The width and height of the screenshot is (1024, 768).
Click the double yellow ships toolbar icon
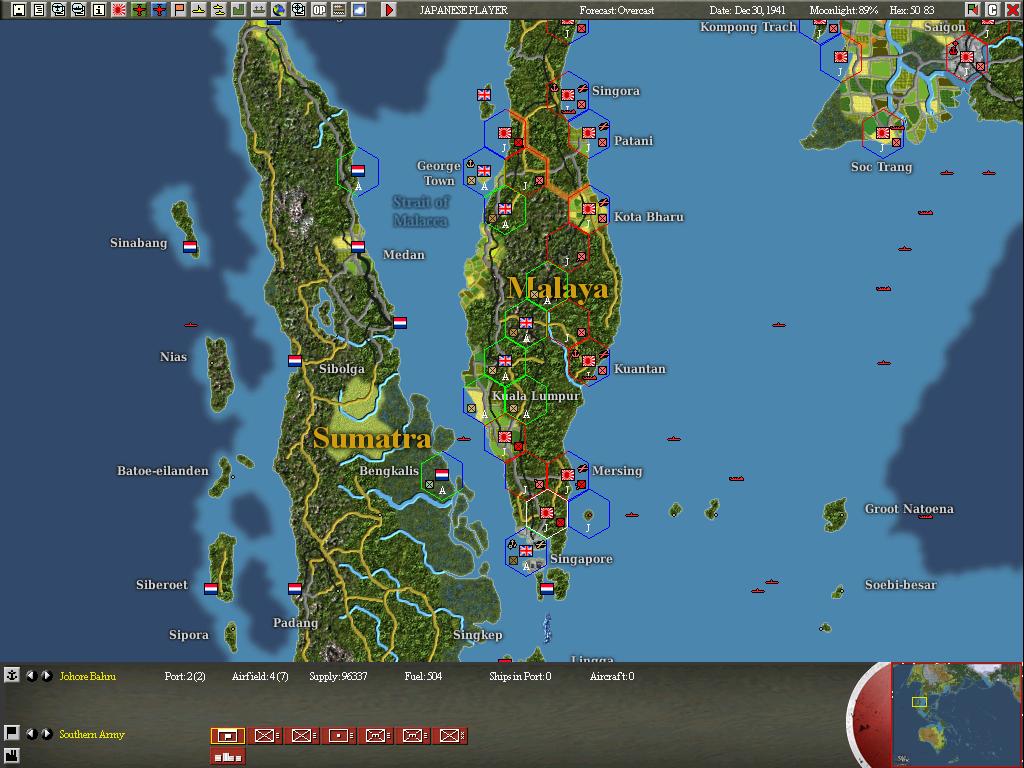tap(219, 10)
